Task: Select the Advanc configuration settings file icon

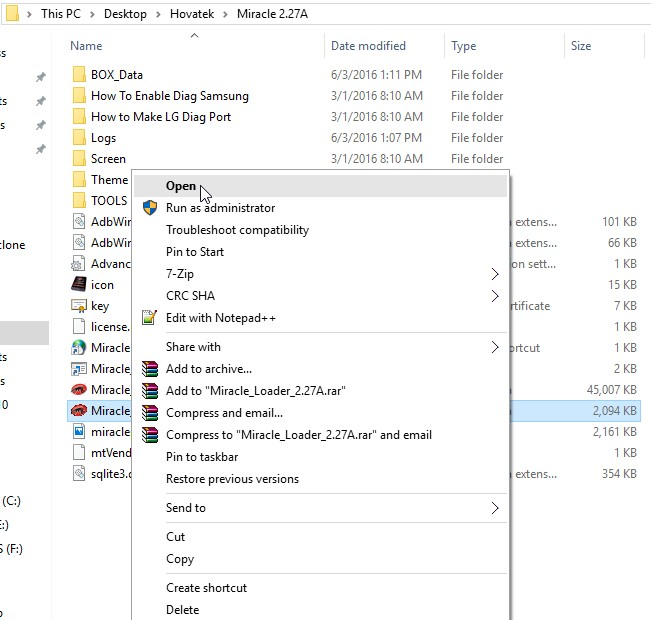Action: [79, 264]
